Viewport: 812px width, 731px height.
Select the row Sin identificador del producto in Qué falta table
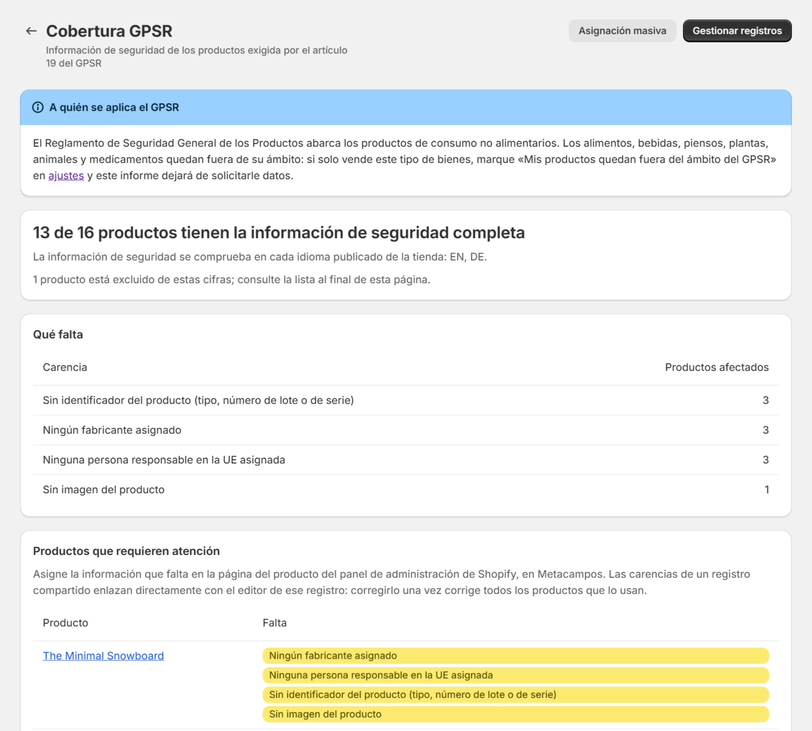click(405, 400)
